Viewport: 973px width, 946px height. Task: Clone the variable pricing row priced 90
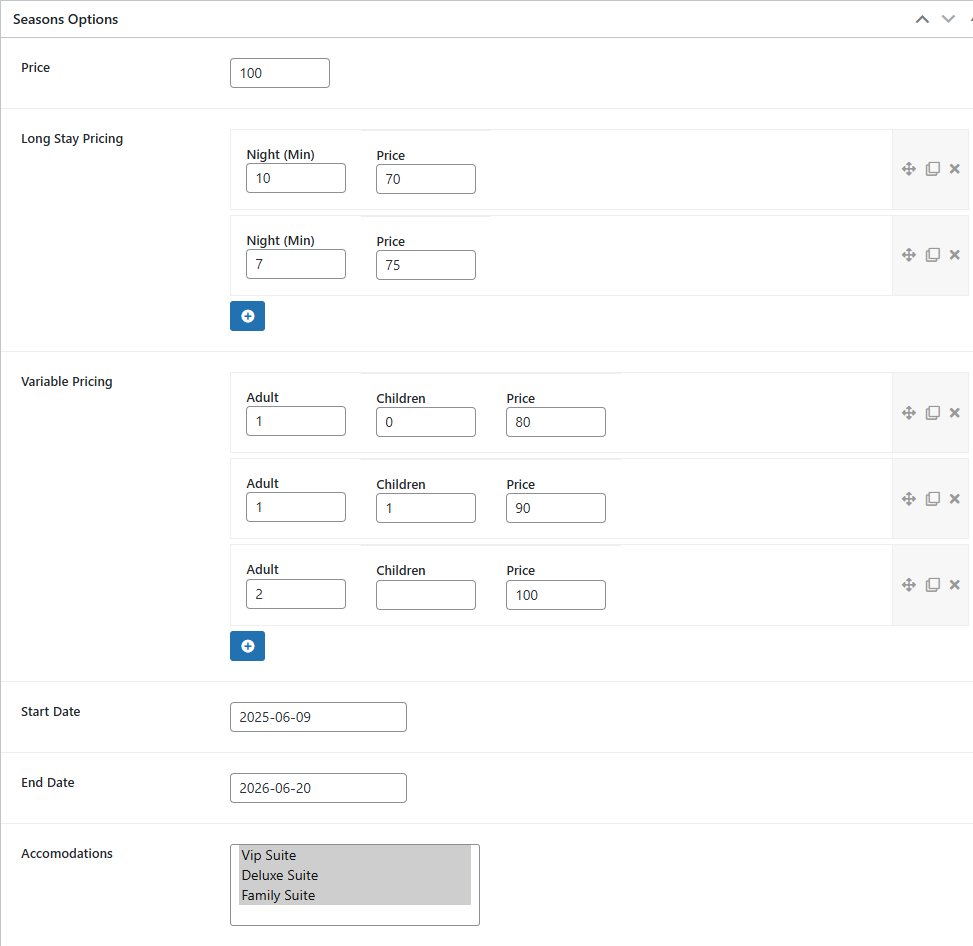[x=932, y=499]
